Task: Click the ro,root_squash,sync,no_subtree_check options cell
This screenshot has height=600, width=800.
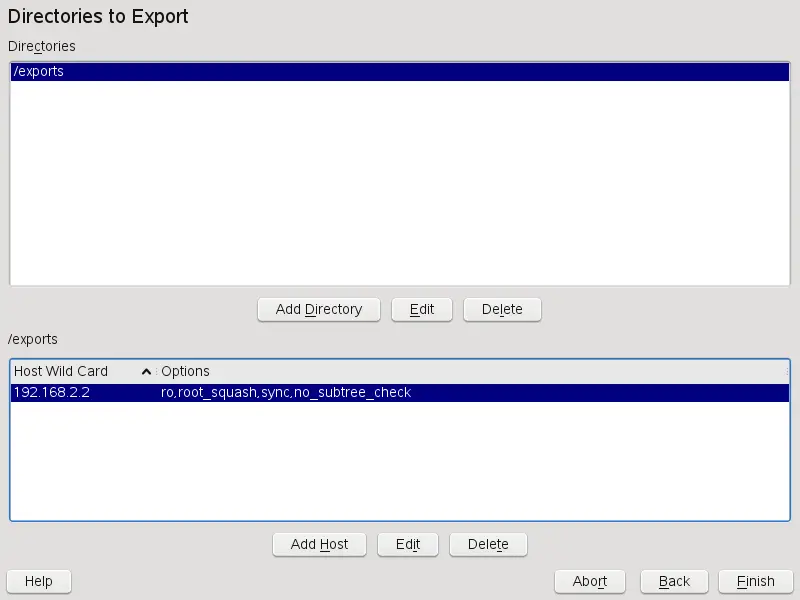Action: (x=285, y=392)
